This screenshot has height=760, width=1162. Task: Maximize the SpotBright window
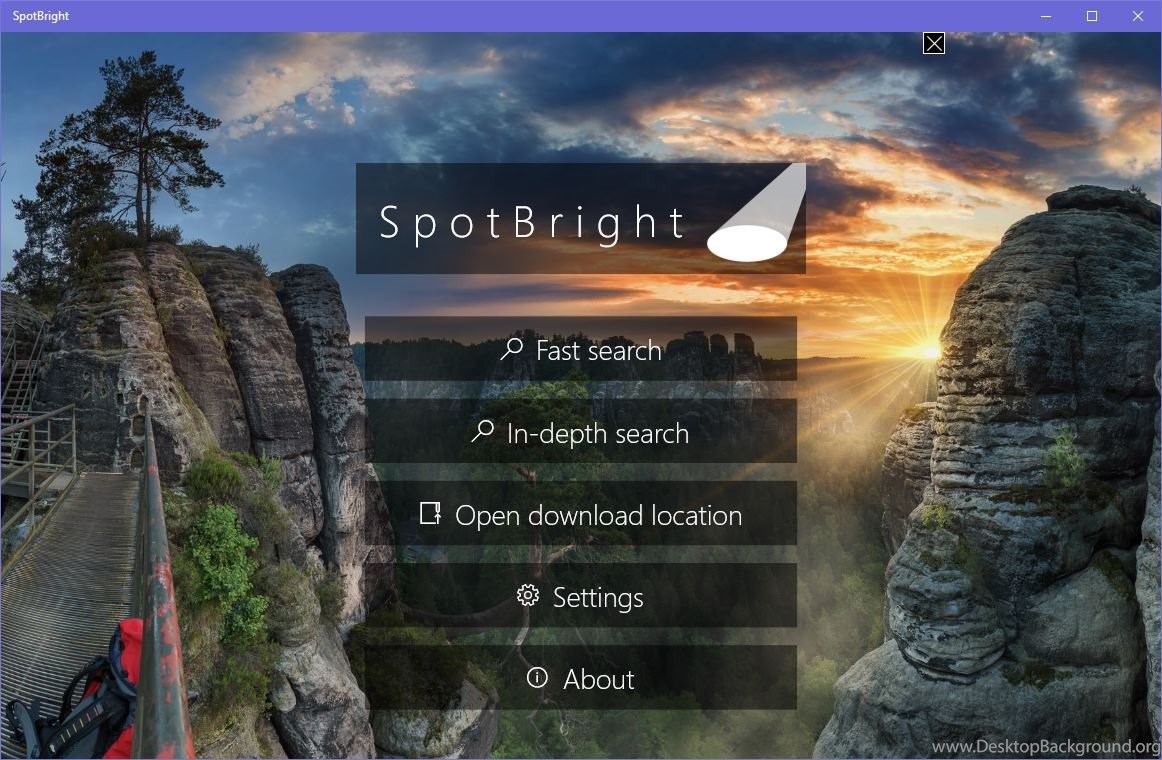1092,16
